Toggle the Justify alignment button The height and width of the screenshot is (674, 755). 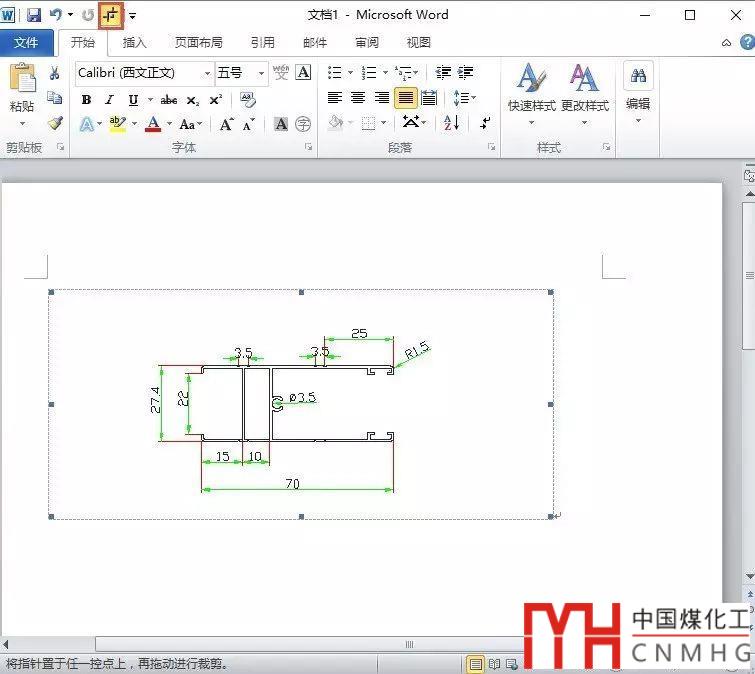point(405,98)
